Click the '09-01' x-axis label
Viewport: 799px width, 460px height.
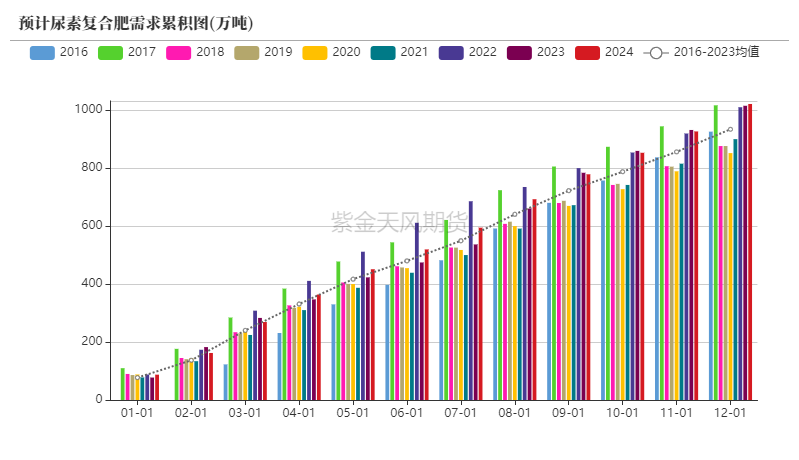point(568,413)
